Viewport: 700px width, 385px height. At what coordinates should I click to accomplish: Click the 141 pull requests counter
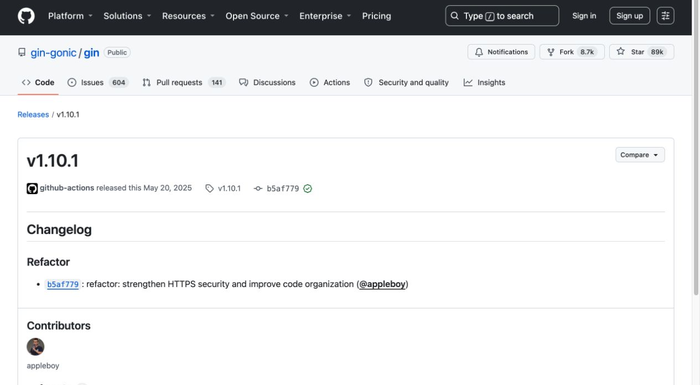(217, 83)
